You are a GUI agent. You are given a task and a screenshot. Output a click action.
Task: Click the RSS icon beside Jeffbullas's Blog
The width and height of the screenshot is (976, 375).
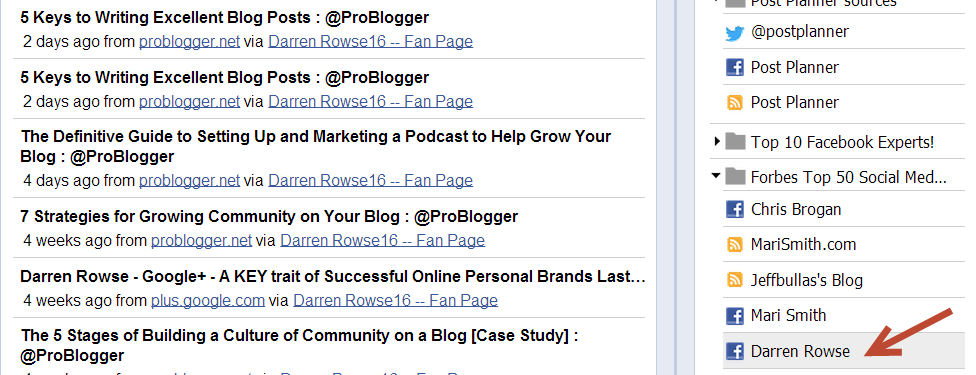pyautogui.click(x=735, y=280)
